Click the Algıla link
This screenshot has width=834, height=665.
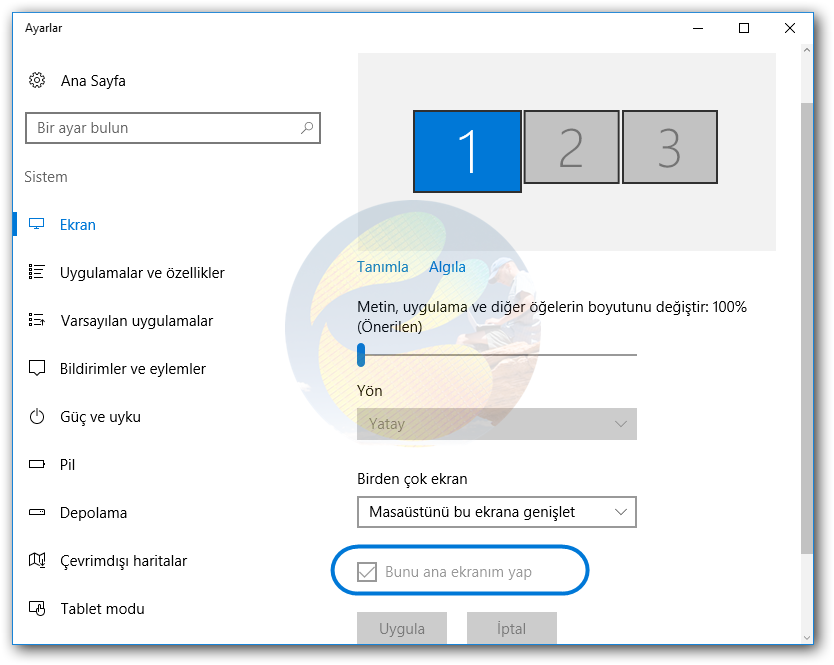[x=447, y=267]
